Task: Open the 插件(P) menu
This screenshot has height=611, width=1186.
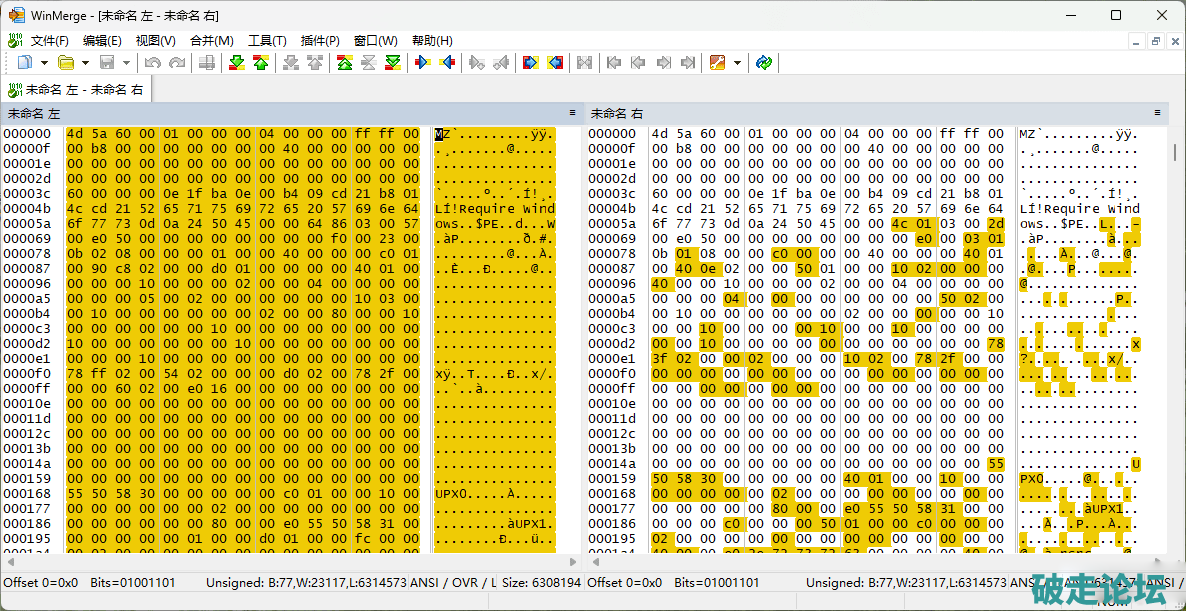Action: [320, 41]
